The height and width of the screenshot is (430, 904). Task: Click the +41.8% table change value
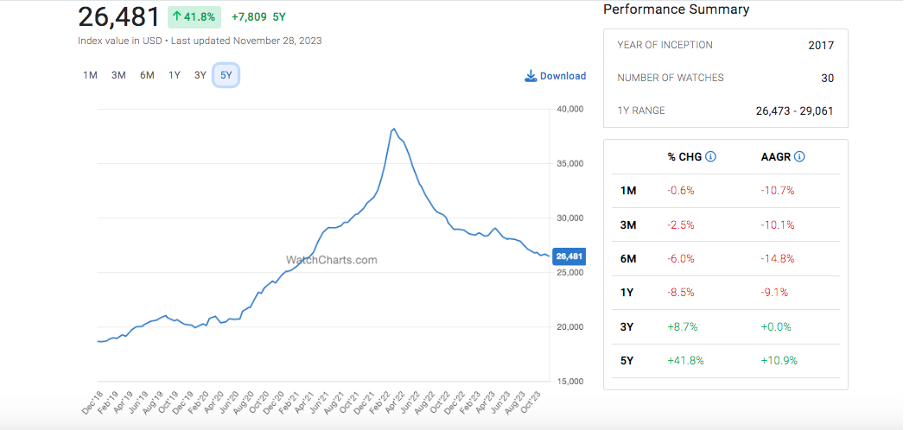(685, 361)
